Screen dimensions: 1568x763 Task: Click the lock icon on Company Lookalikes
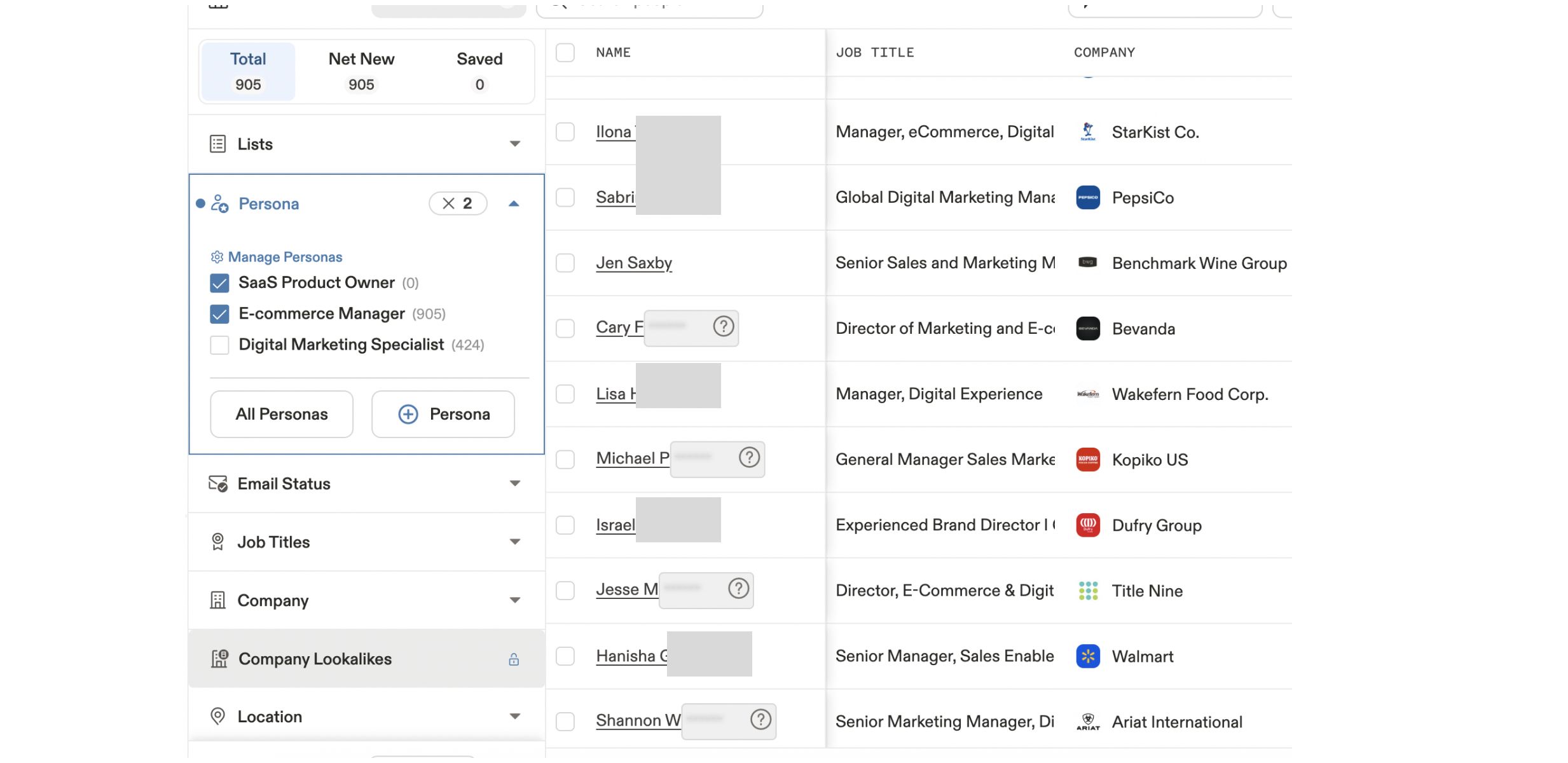[x=514, y=659]
